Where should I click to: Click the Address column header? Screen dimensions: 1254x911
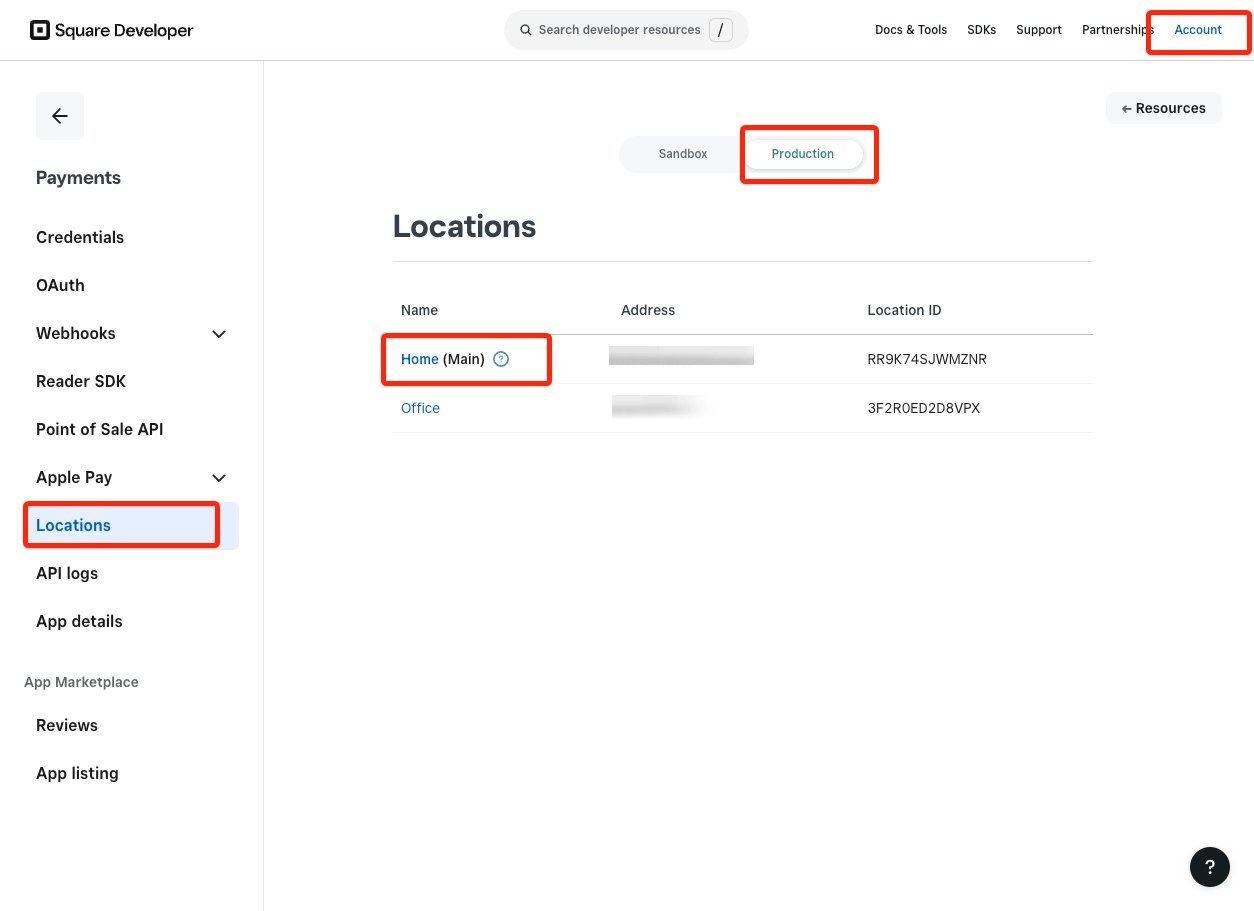[648, 310]
